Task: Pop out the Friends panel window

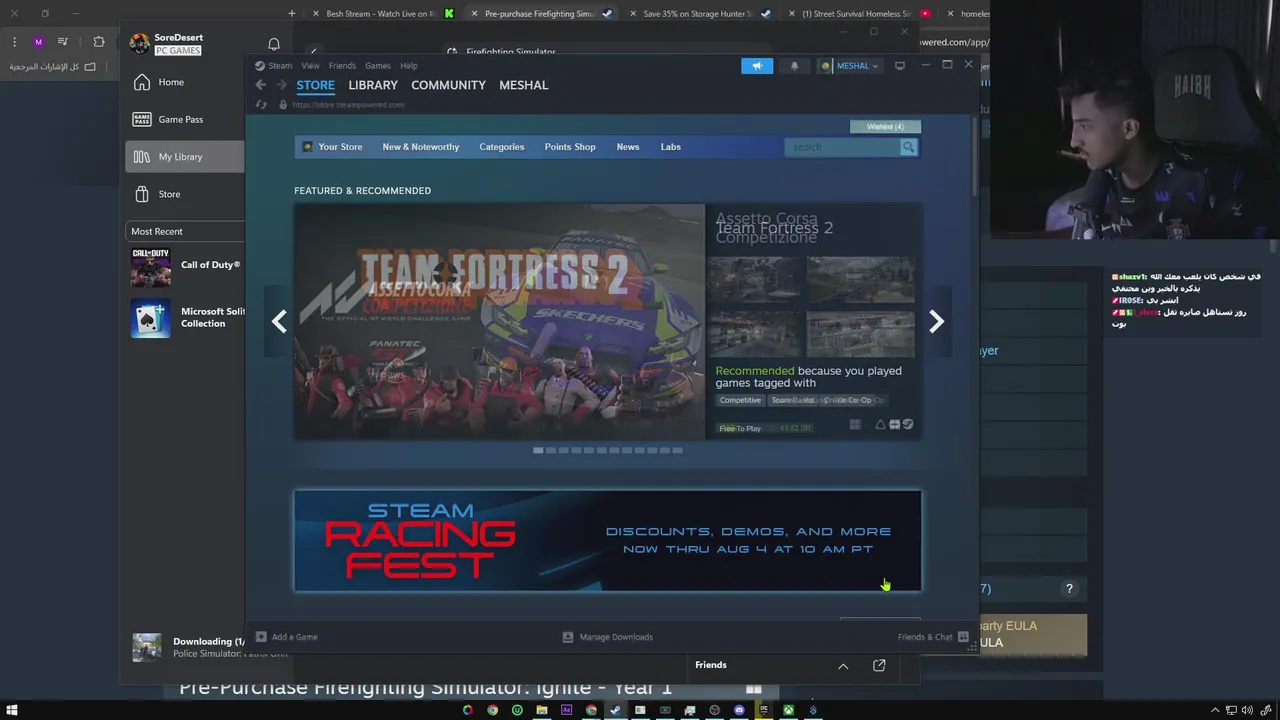Action: (879, 665)
